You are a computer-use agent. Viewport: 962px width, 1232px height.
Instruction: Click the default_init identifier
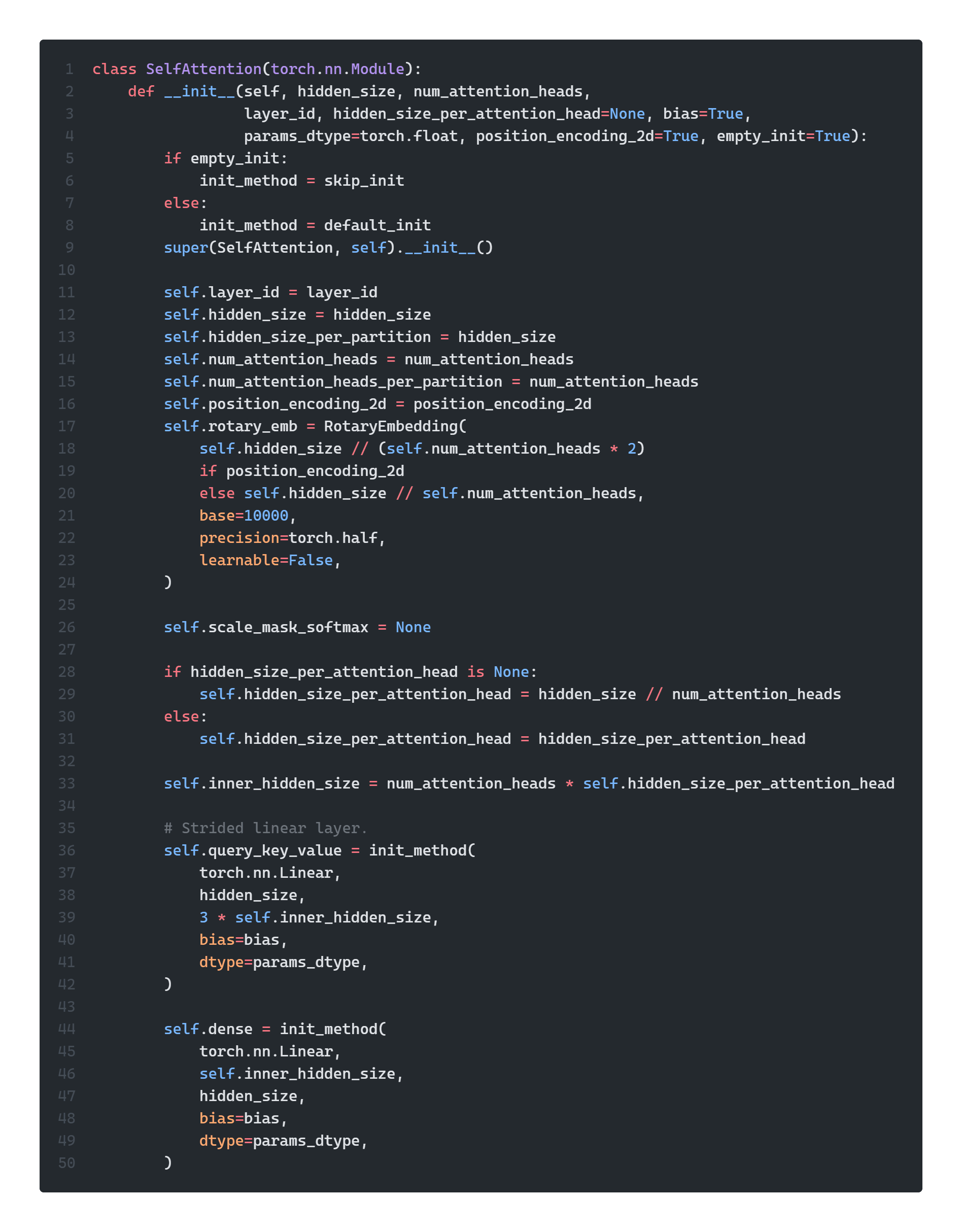click(x=377, y=225)
